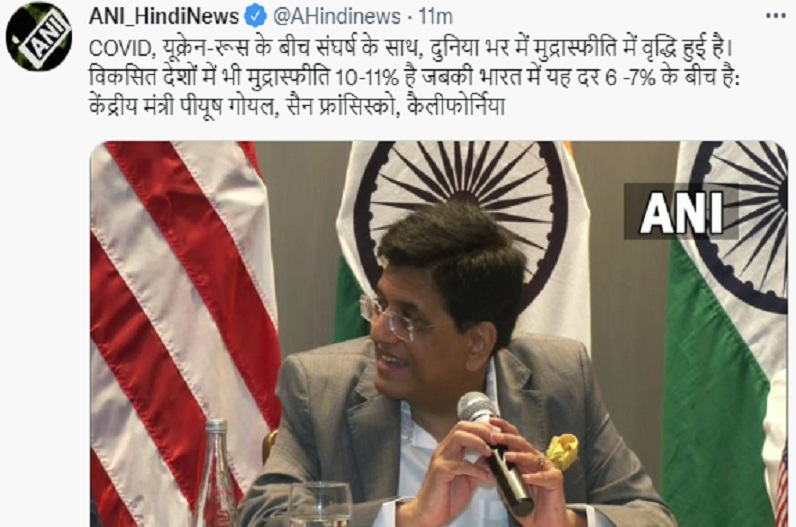Click the ANI watermark on the photo
796x527 pixels.
(x=681, y=212)
